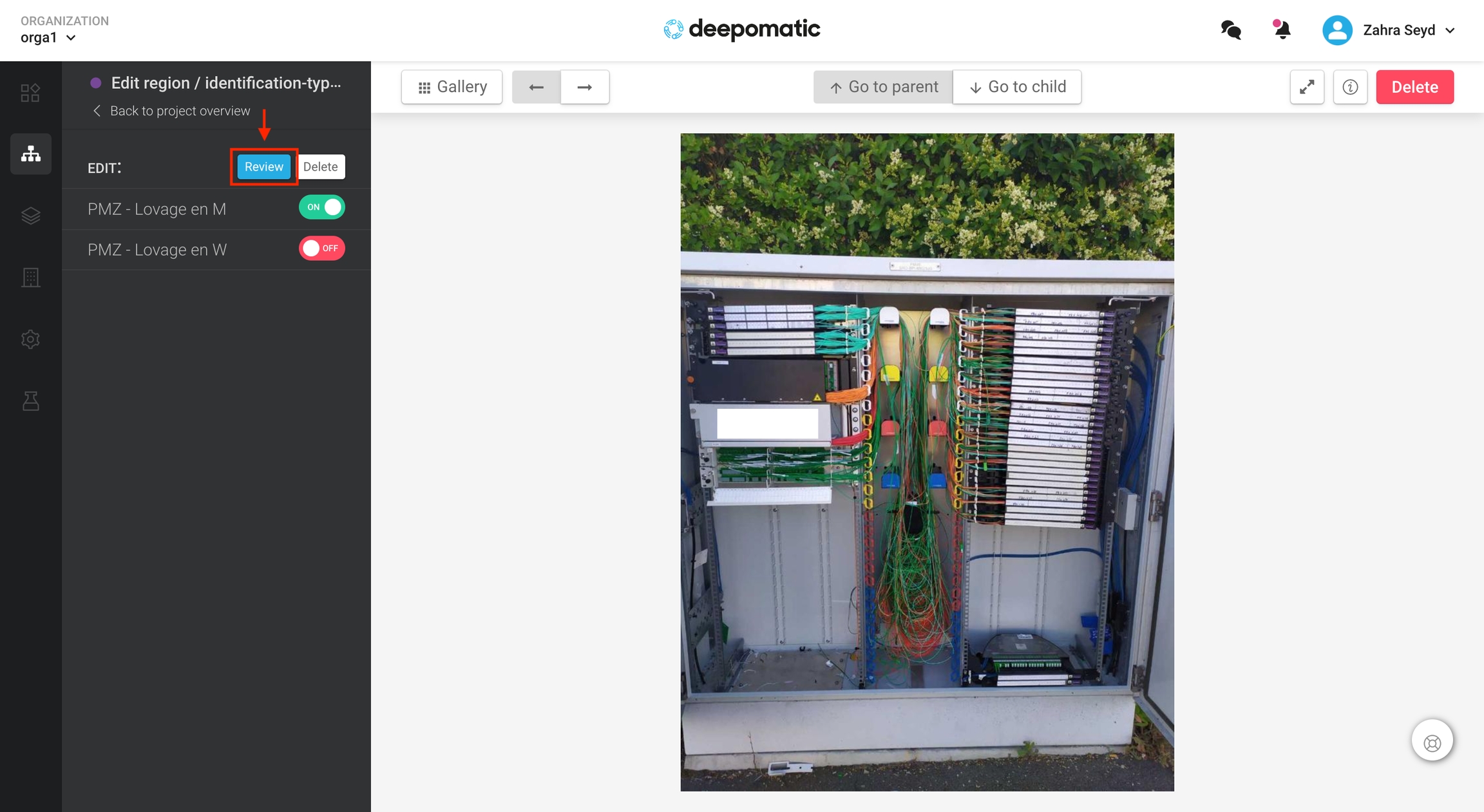Open the notifications bell icon

coord(1282,30)
